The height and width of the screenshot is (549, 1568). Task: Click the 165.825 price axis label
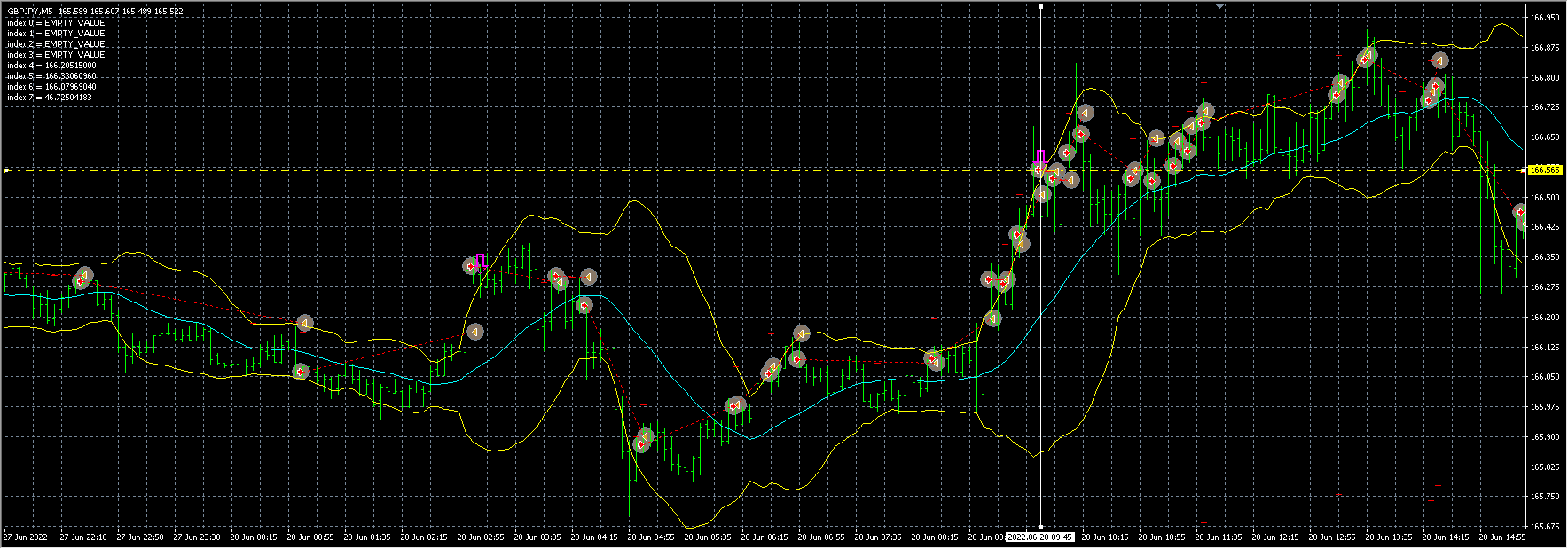(x=1545, y=467)
